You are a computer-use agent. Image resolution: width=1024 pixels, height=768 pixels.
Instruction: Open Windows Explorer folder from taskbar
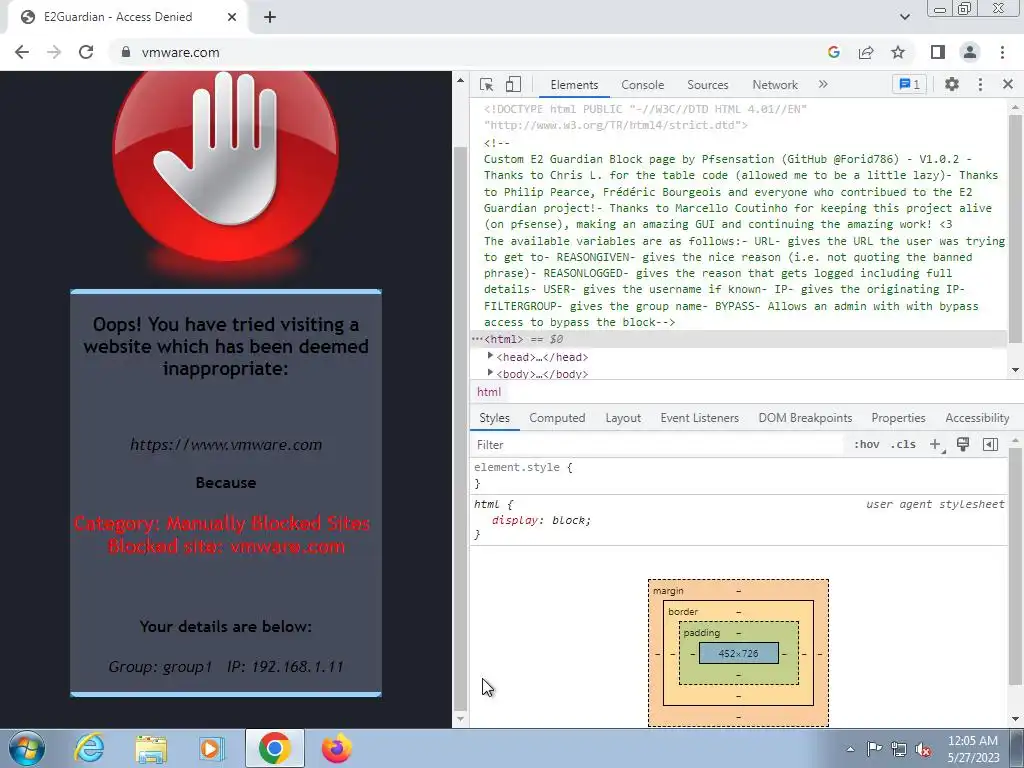click(152, 748)
